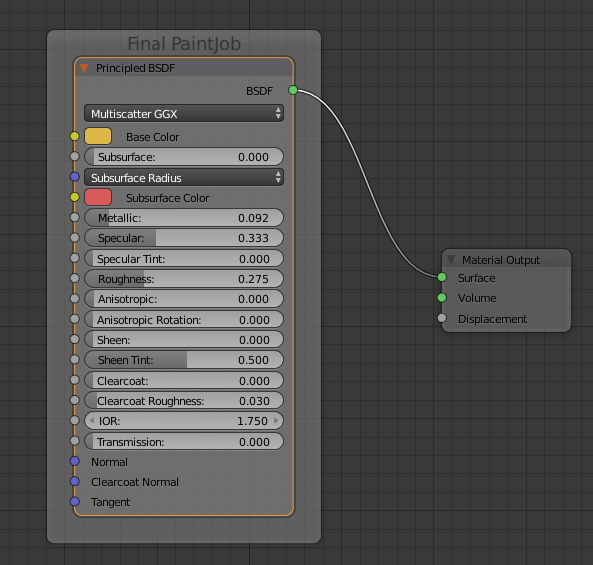
Task: Collapse the Principled BSDF node triangle
Action: pyautogui.click(x=84, y=68)
